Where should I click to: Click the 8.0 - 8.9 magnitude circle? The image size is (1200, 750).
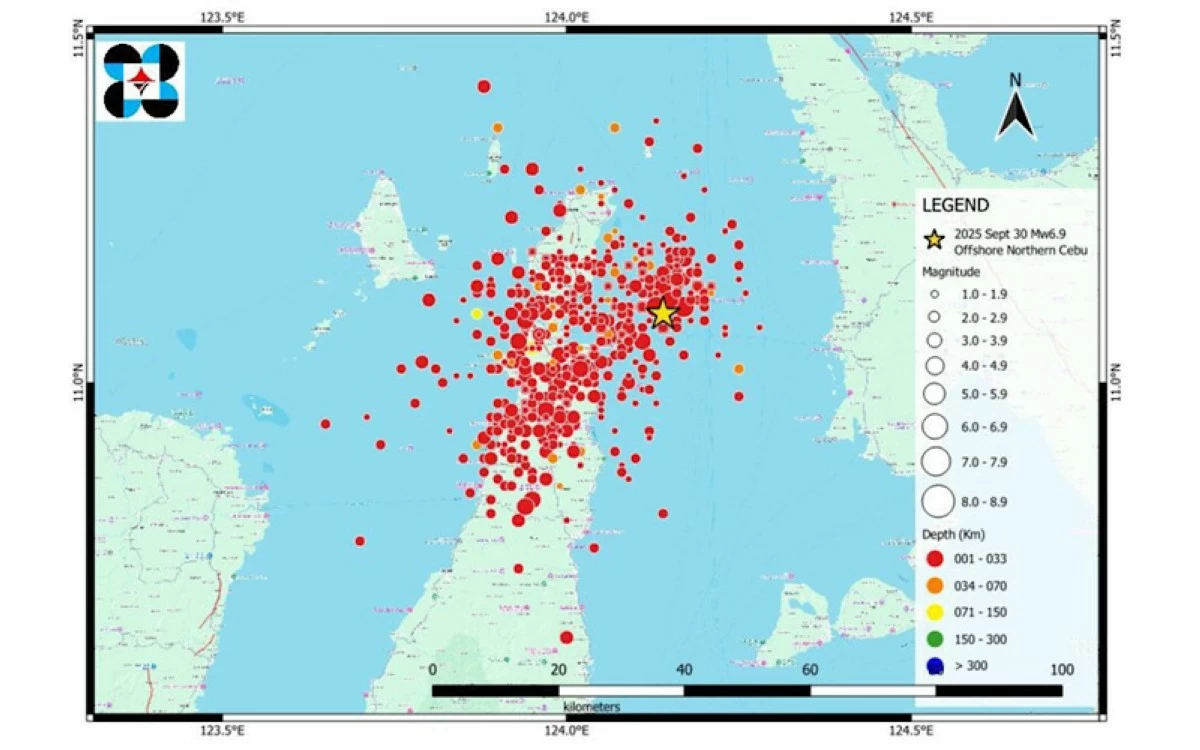pyautogui.click(x=938, y=500)
